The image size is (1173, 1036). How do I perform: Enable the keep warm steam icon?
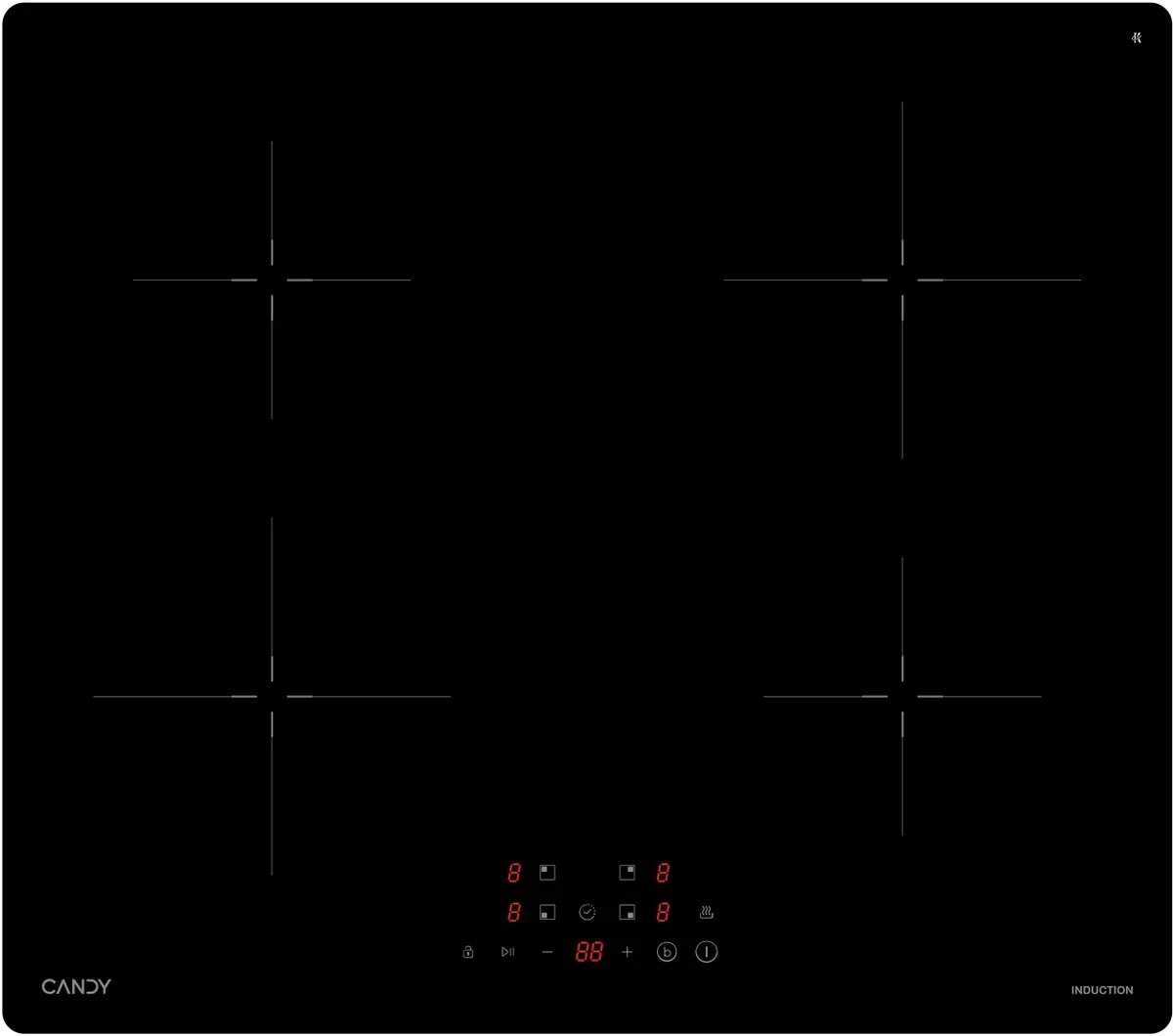pos(707,913)
